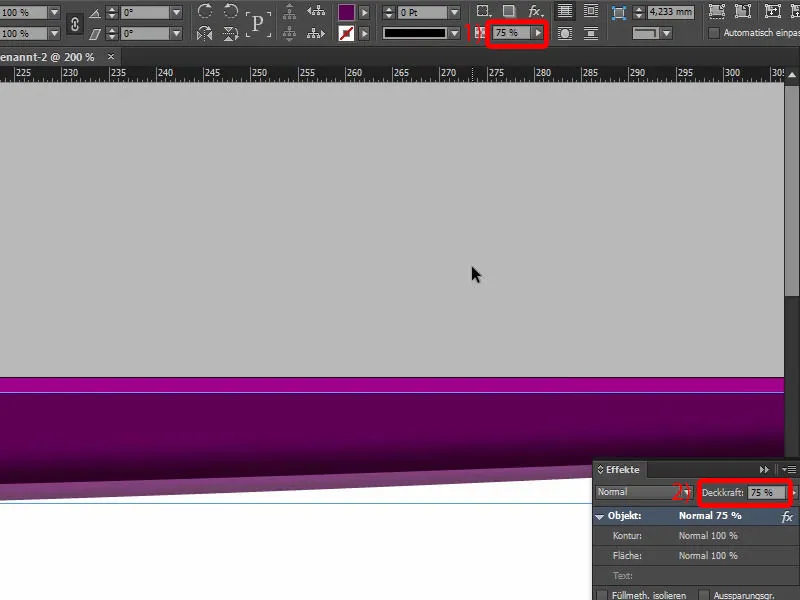This screenshot has width=800, height=600.
Task: Click the Deckkraft 75 % field
Action: (767, 493)
